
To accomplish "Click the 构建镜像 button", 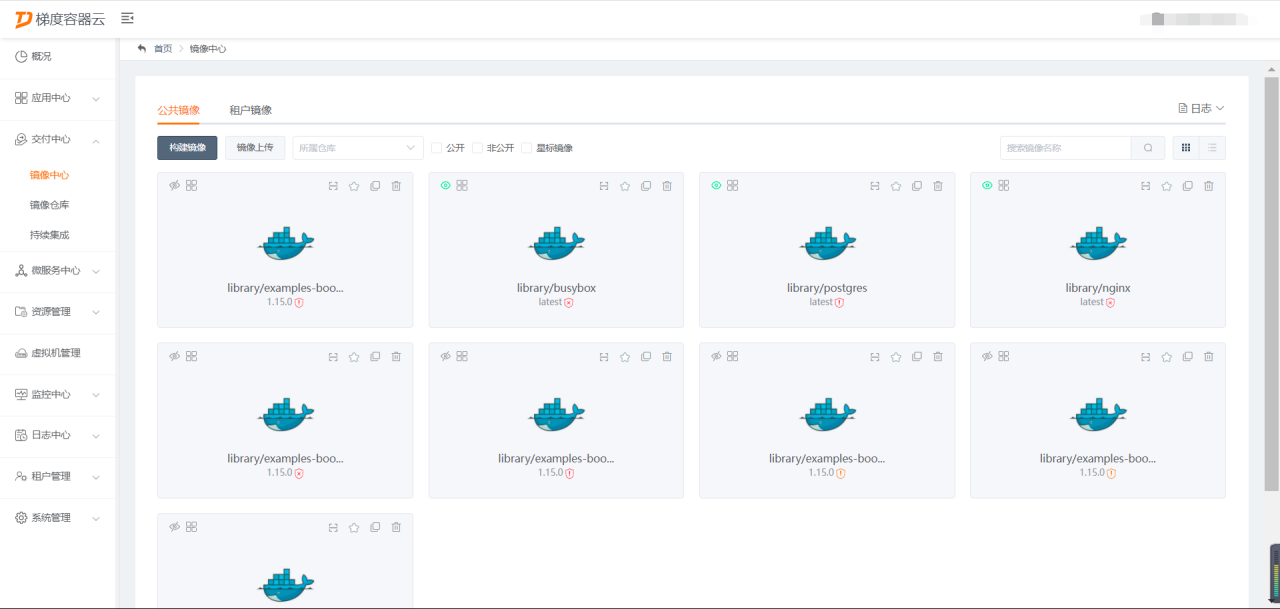I will [x=187, y=148].
